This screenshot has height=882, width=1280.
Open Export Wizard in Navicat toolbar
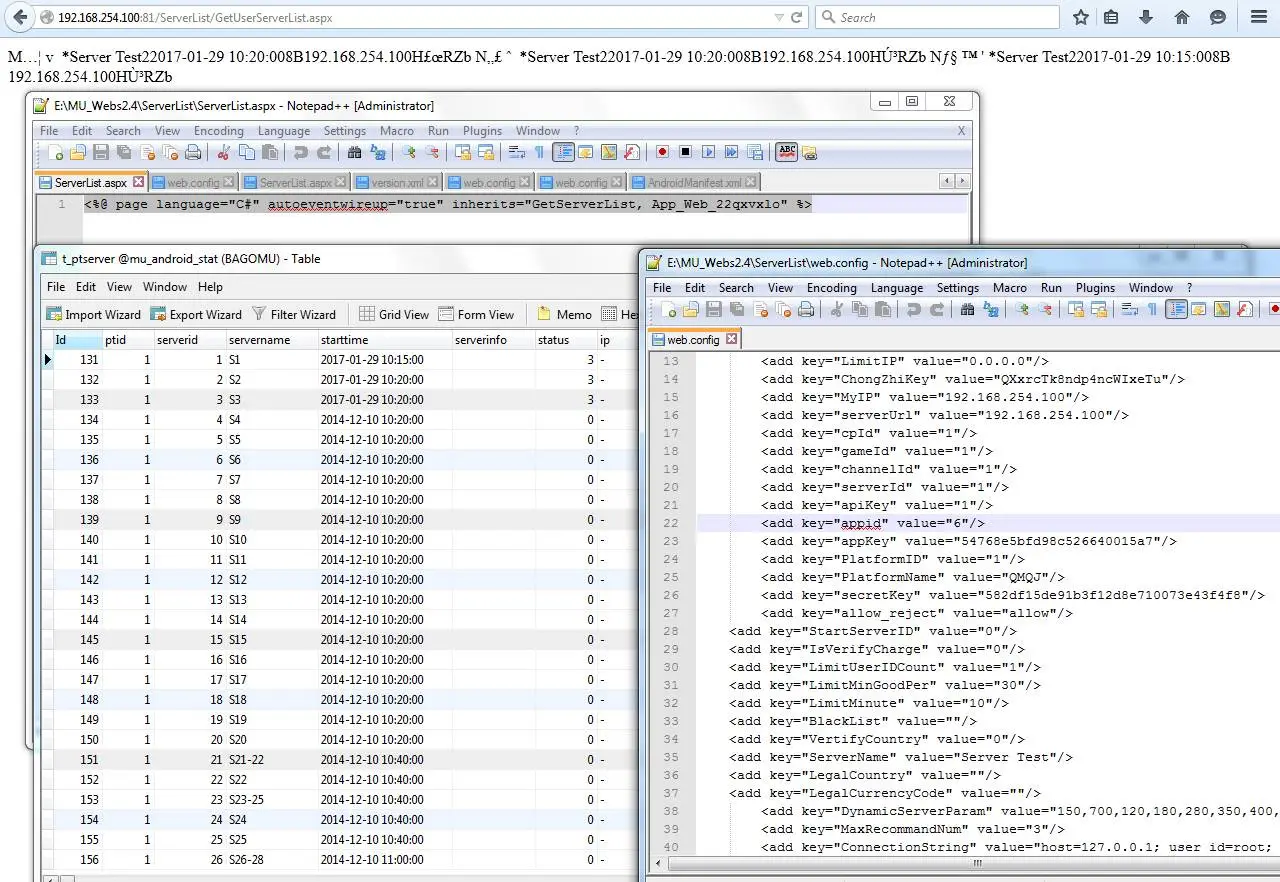tap(196, 314)
